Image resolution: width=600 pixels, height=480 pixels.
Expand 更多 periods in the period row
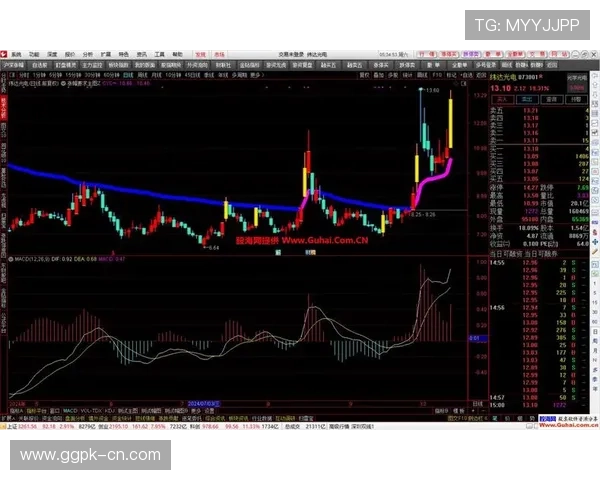click(x=256, y=75)
